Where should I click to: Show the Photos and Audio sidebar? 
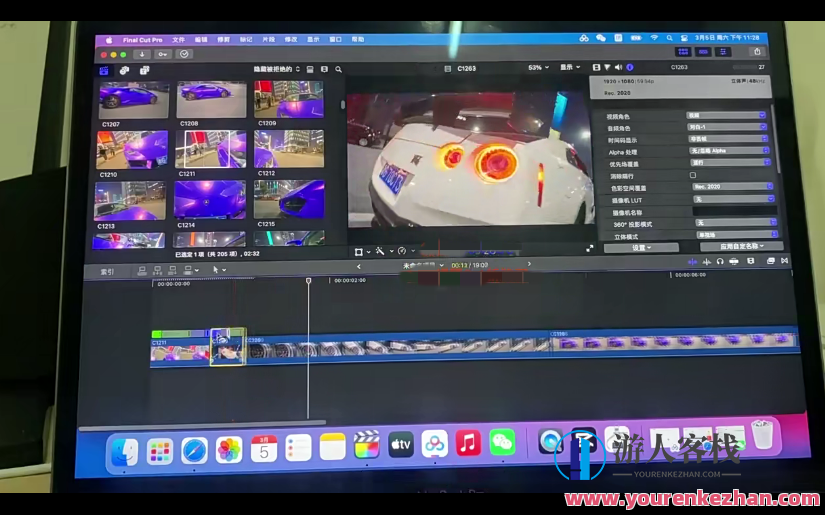pyautogui.click(x=124, y=70)
